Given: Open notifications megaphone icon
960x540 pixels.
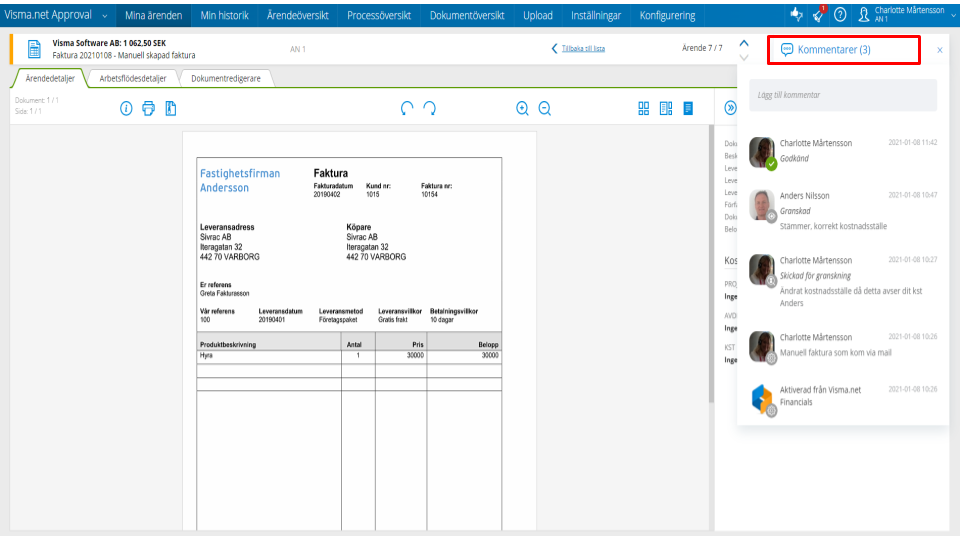Looking at the screenshot, I should tap(818, 15).
